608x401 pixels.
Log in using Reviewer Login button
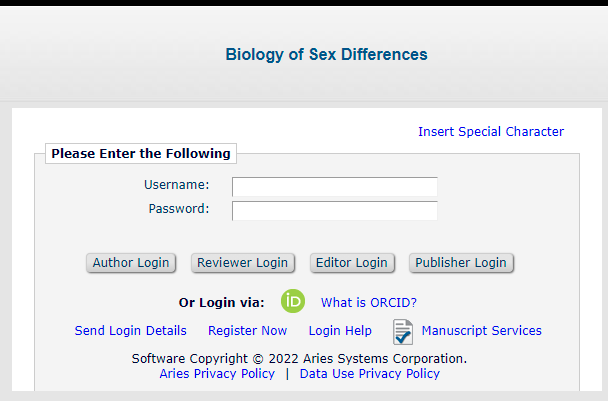(242, 263)
